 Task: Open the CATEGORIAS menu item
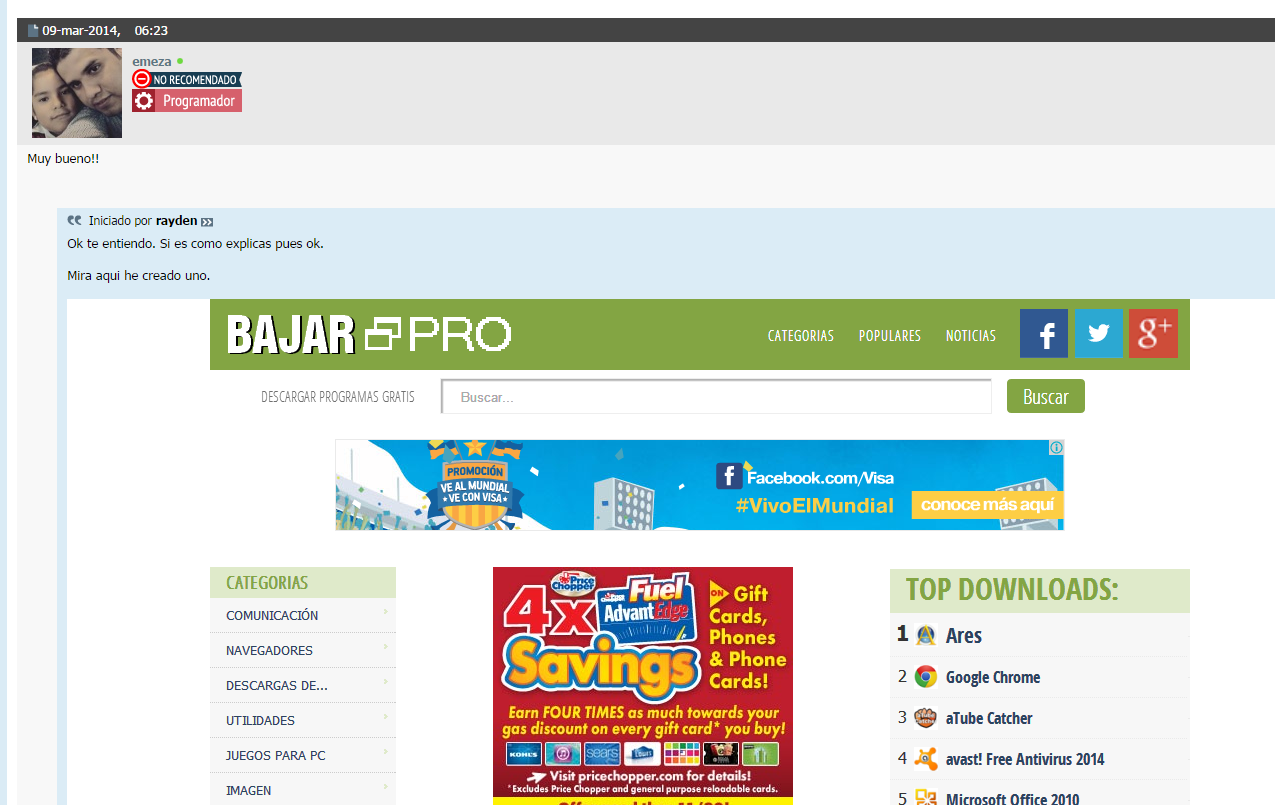click(801, 336)
